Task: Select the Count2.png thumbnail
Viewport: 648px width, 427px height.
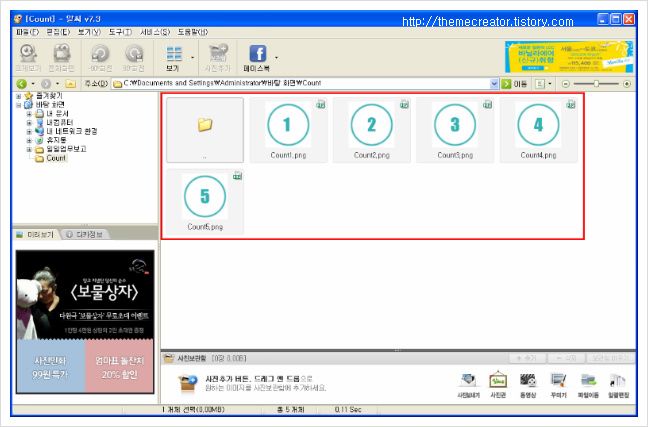Action: click(372, 130)
